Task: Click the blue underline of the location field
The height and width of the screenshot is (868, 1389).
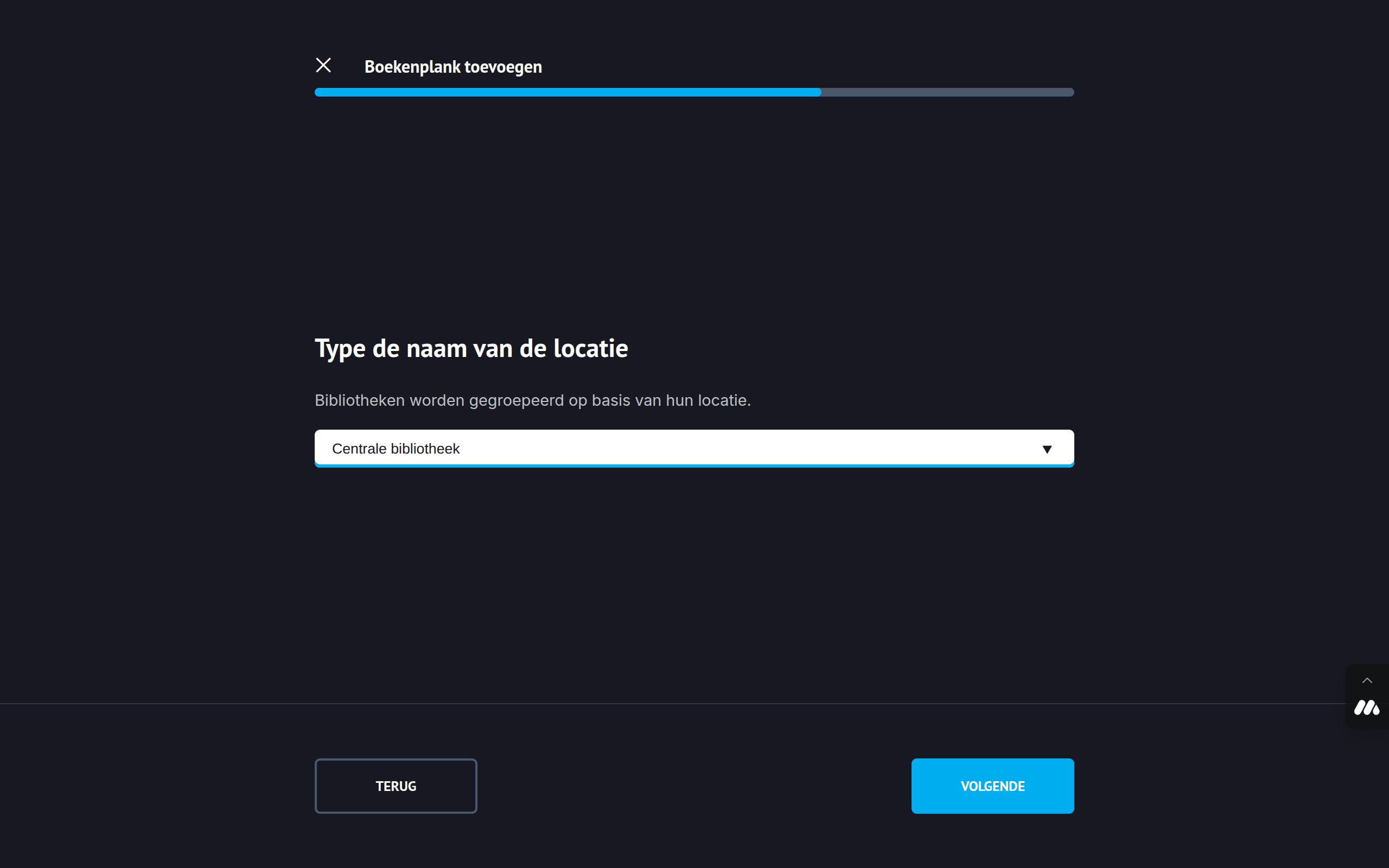Action: [x=694, y=465]
